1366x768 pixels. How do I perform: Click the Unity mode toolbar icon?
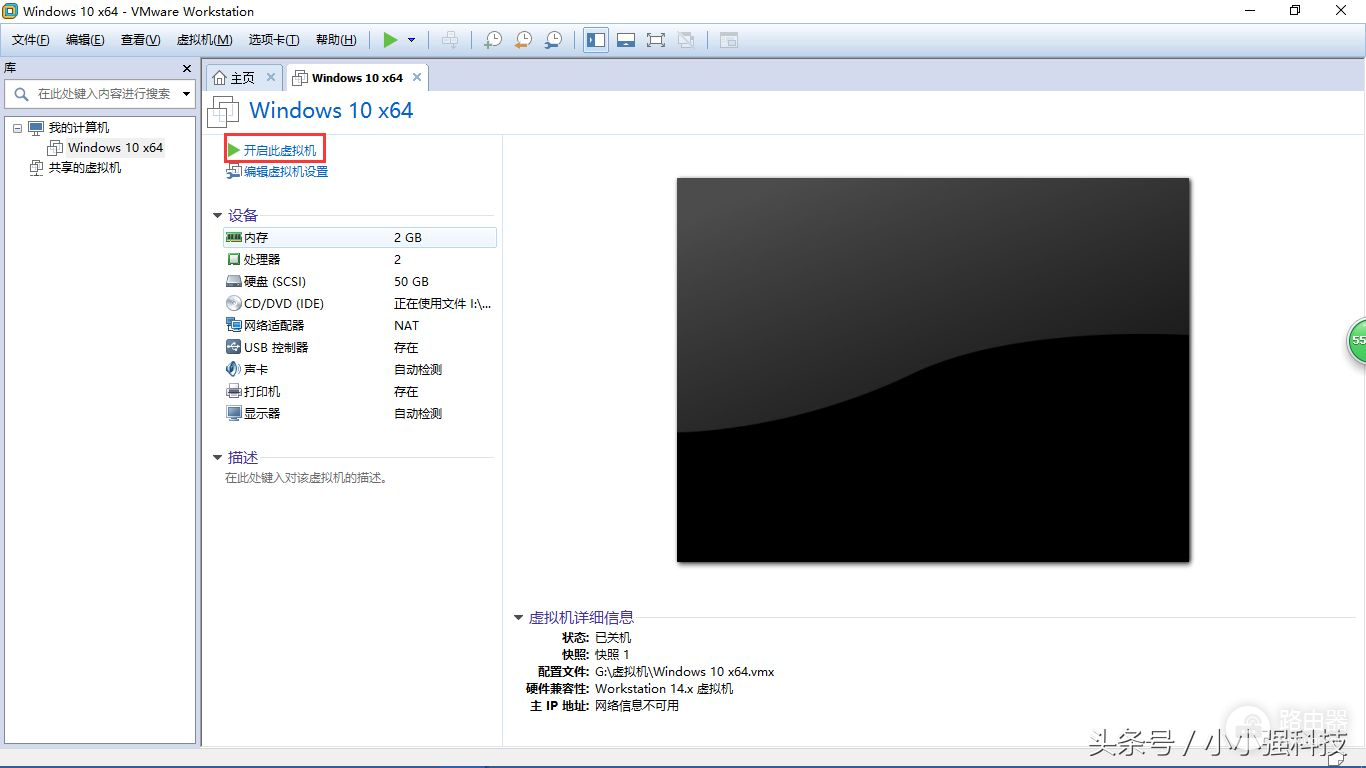[686, 40]
